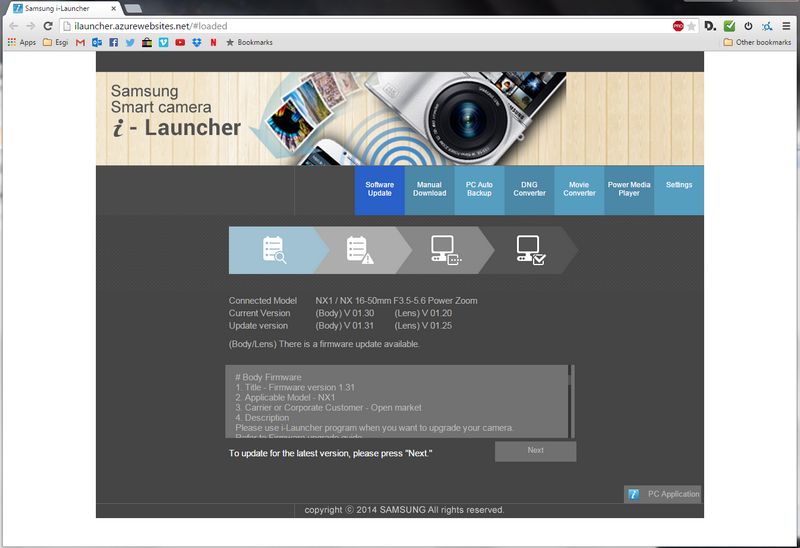This screenshot has width=800, height=548.
Task: Open the Dropbox bookmark icon
Action: pyautogui.click(x=197, y=42)
